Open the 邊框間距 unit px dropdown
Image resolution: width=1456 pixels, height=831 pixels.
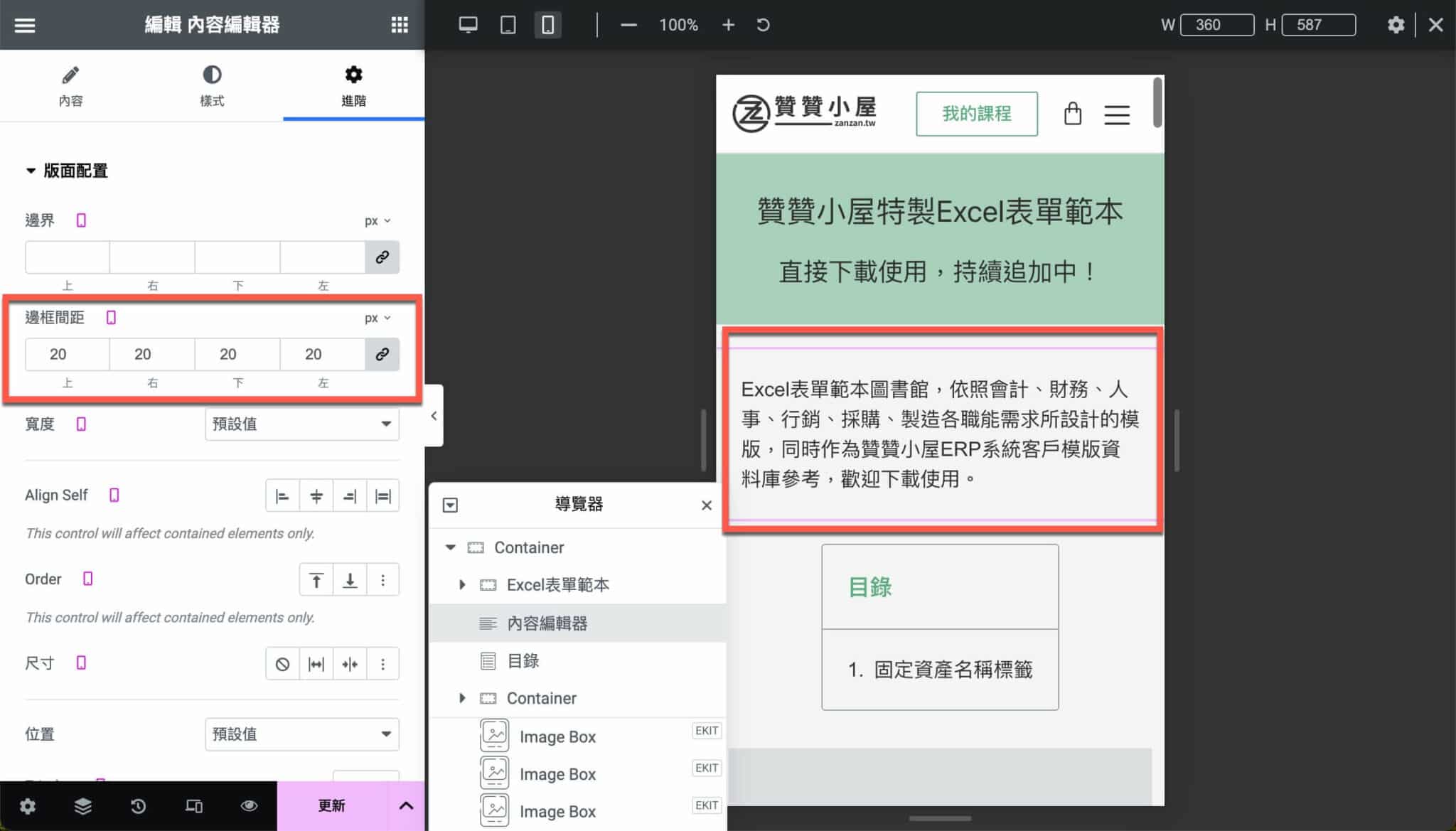tap(378, 318)
